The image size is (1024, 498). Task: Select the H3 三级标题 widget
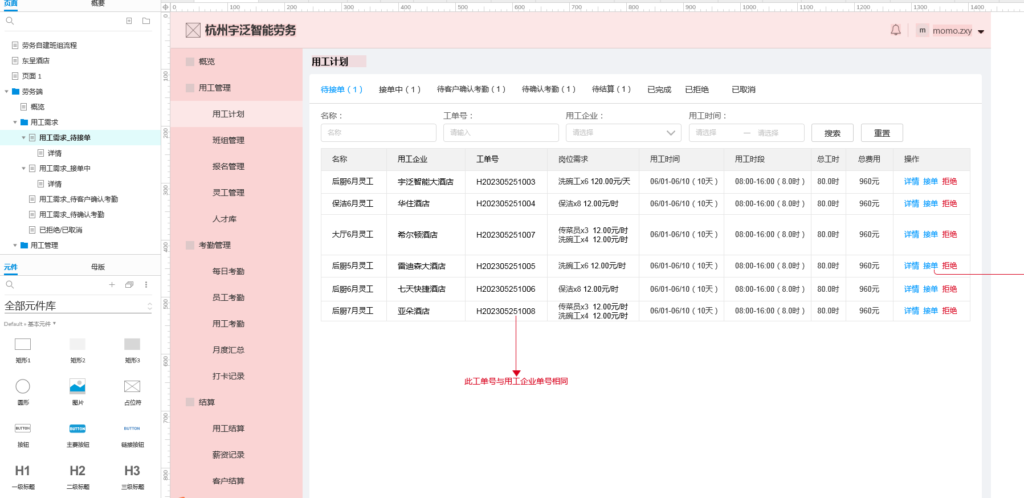pyautogui.click(x=132, y=476)
